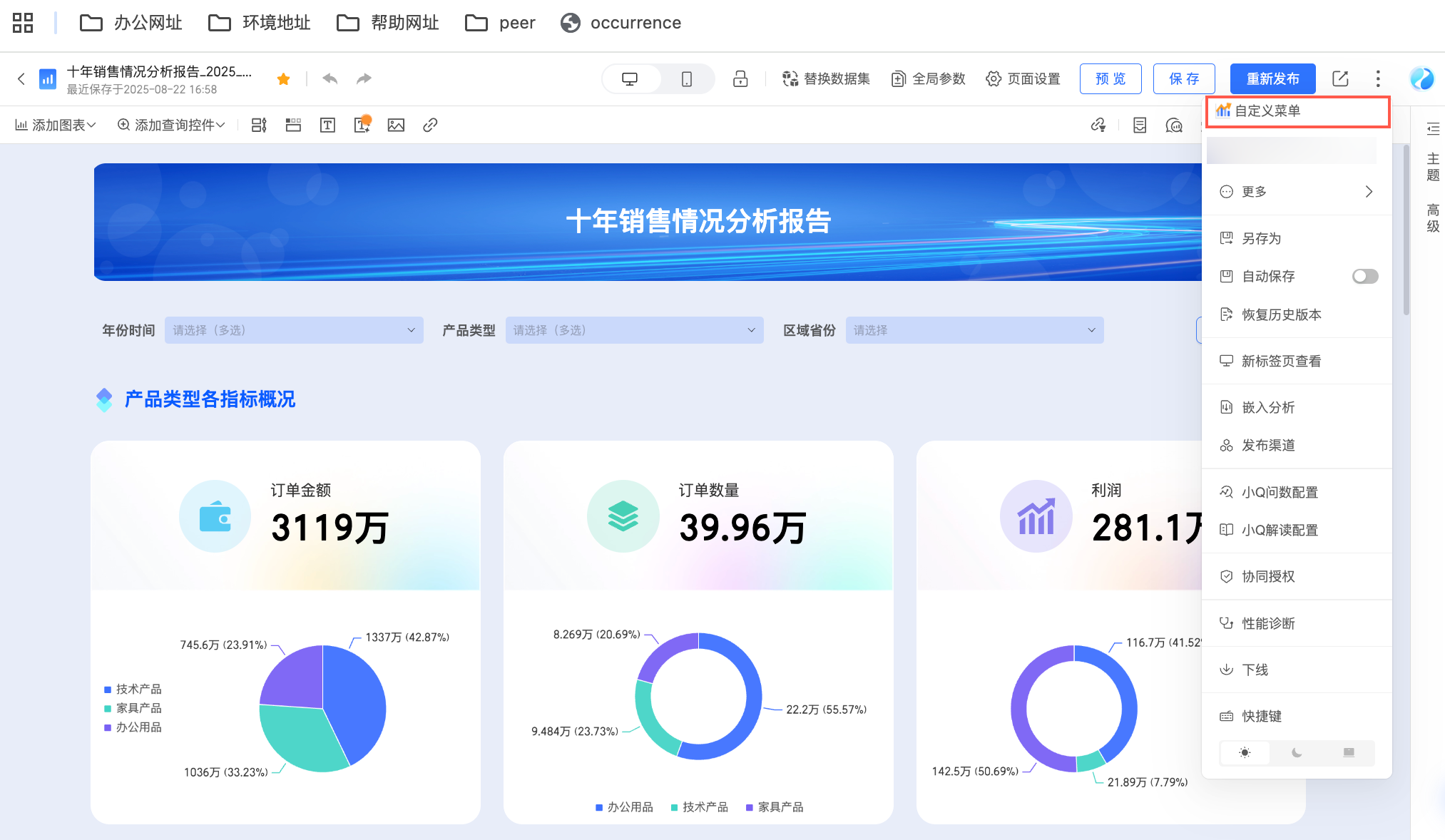Viewport: 1445px width, 840px height.
Task: Select dark mode moon theme
Action: point(1297,753)
